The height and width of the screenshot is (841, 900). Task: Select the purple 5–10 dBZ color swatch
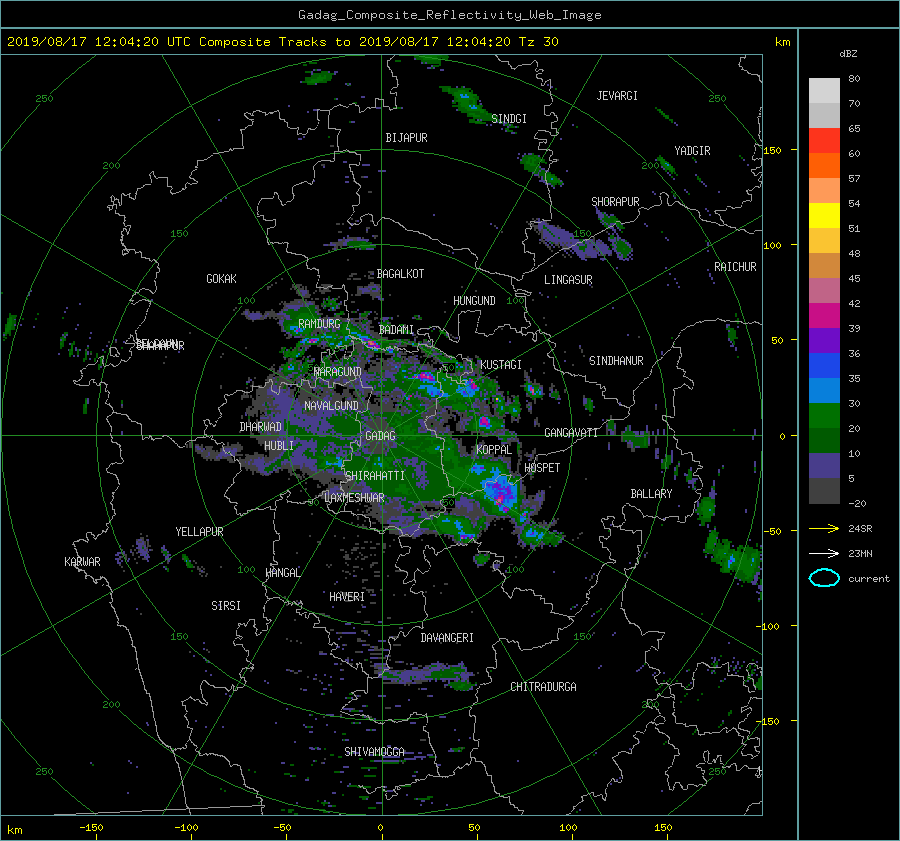824,465
